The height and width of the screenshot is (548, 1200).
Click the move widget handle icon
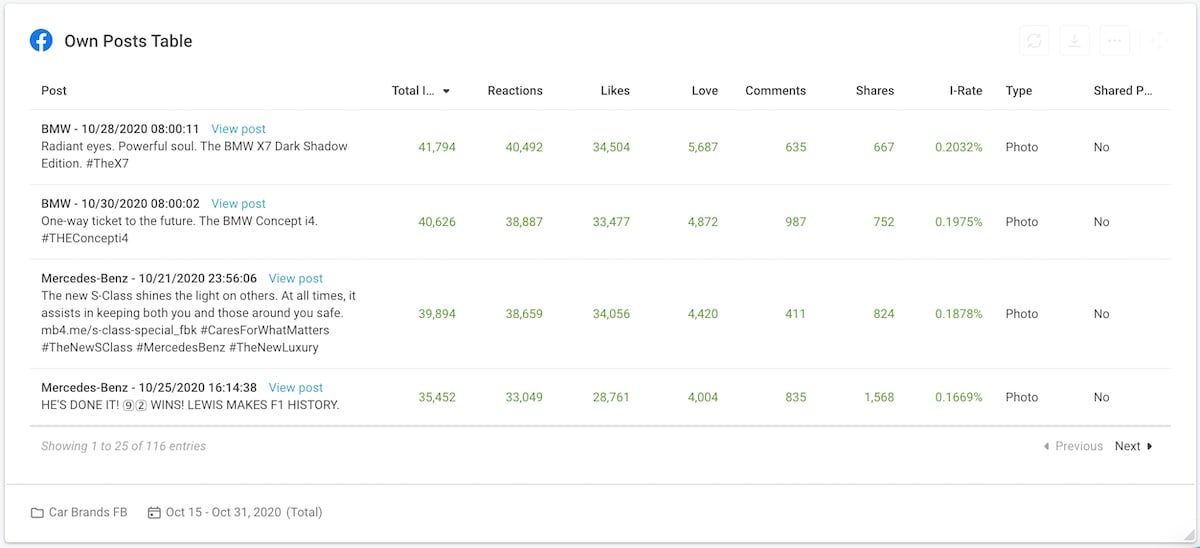(x=1159, y=41)
